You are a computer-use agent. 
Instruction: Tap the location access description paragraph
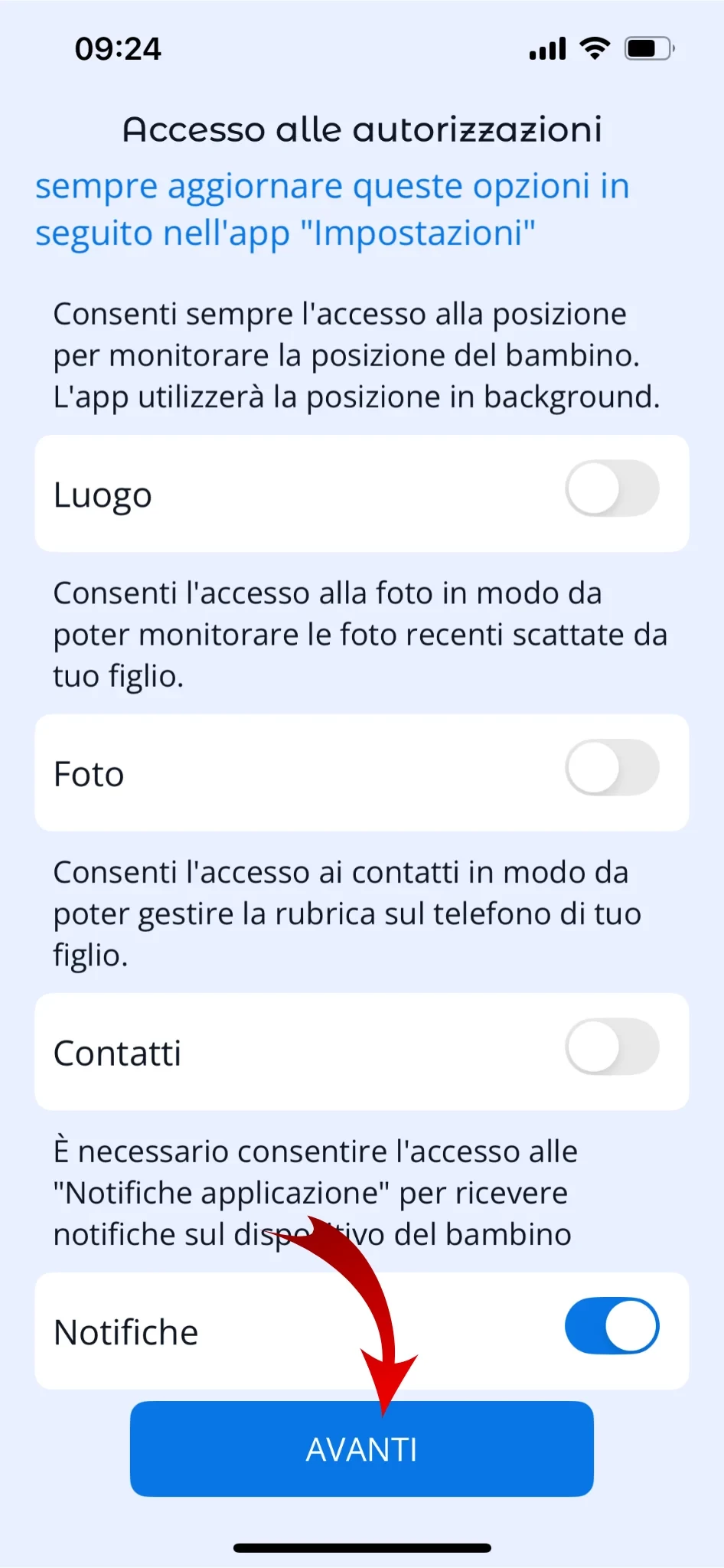(x=357, y=355)
